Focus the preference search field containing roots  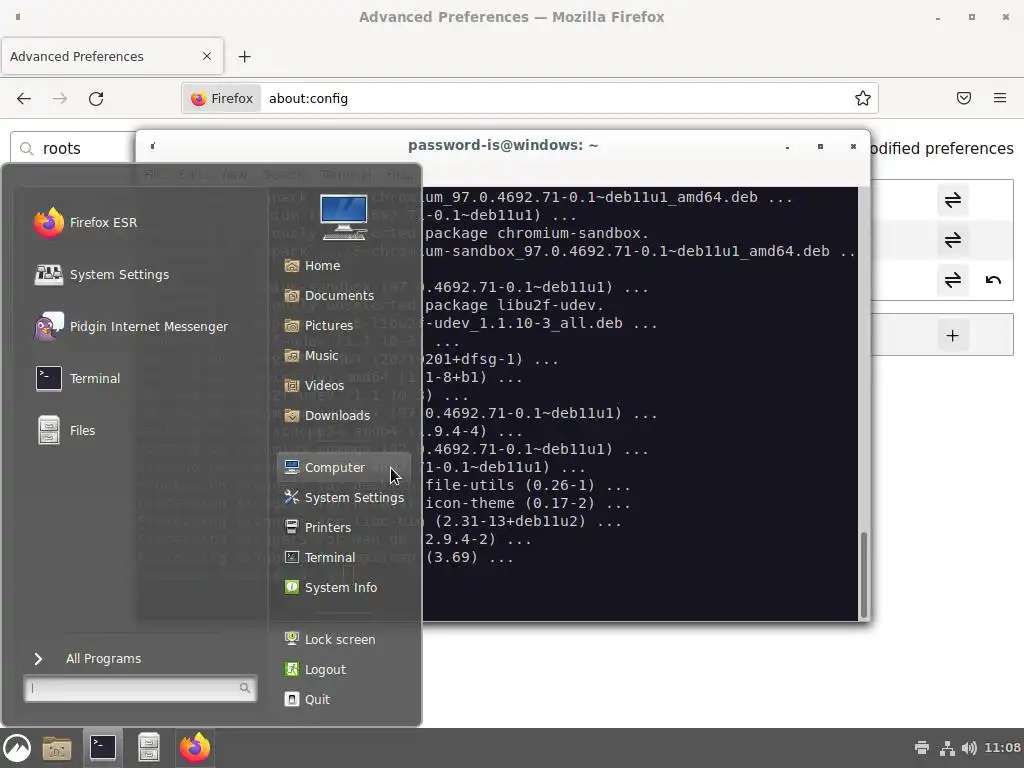[x=73, y=149]
